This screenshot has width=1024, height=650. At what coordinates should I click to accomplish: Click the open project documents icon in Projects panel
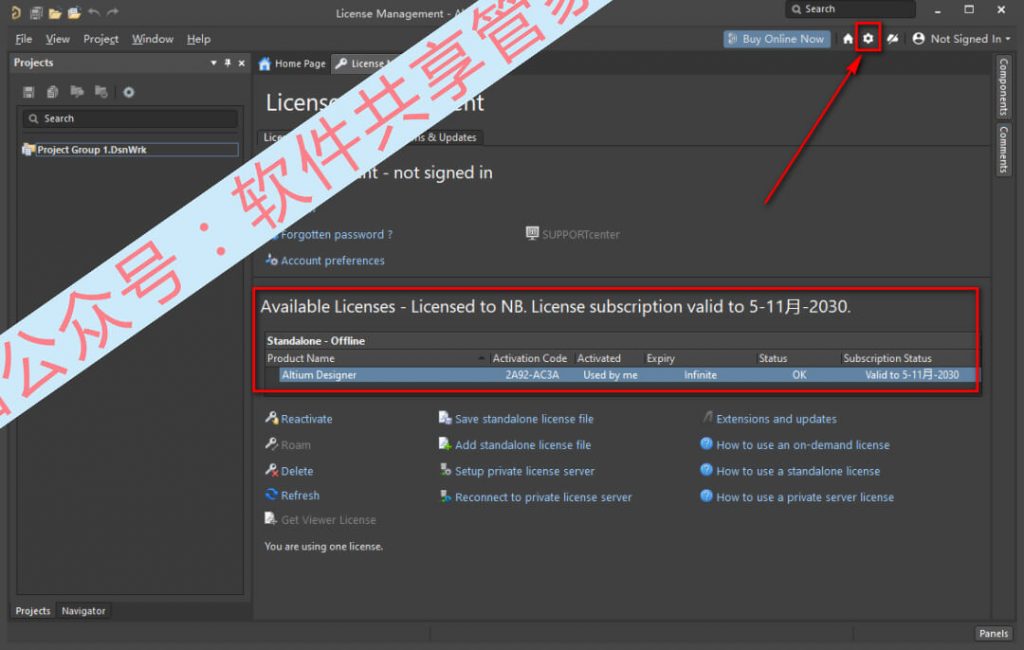click(77, 92)
